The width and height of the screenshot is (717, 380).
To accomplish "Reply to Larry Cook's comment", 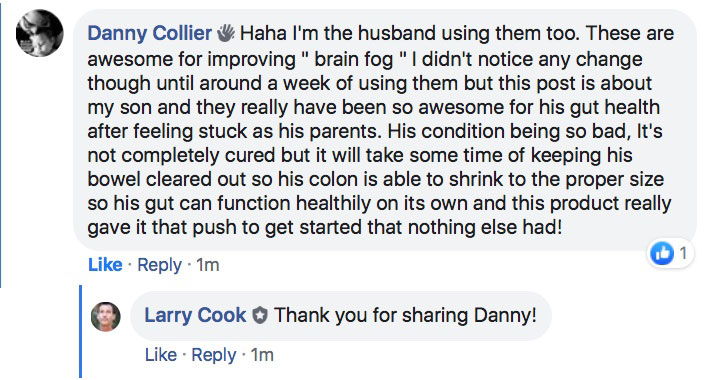I will [x=214, y=355].
